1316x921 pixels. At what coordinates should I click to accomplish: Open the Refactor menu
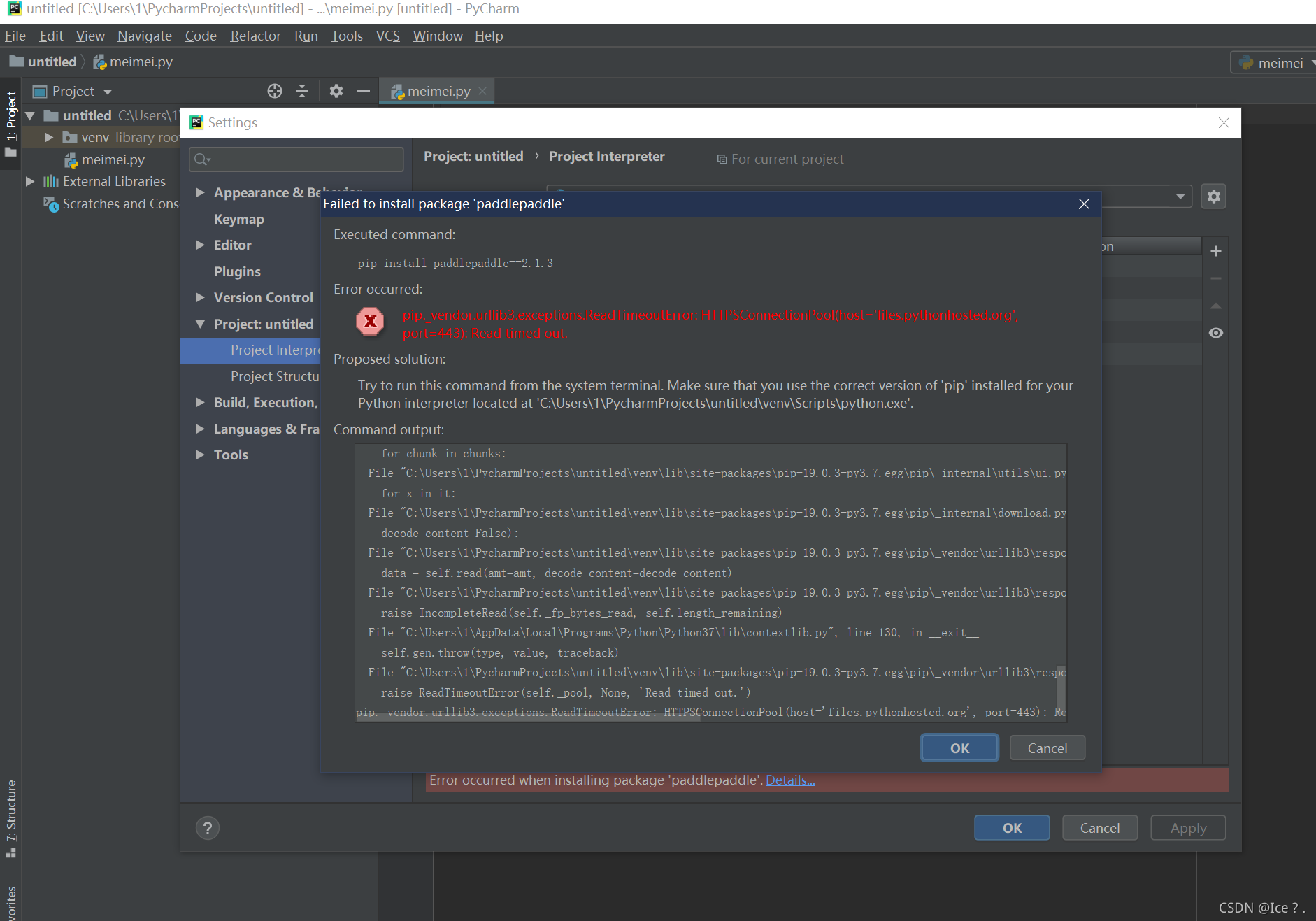256,36
